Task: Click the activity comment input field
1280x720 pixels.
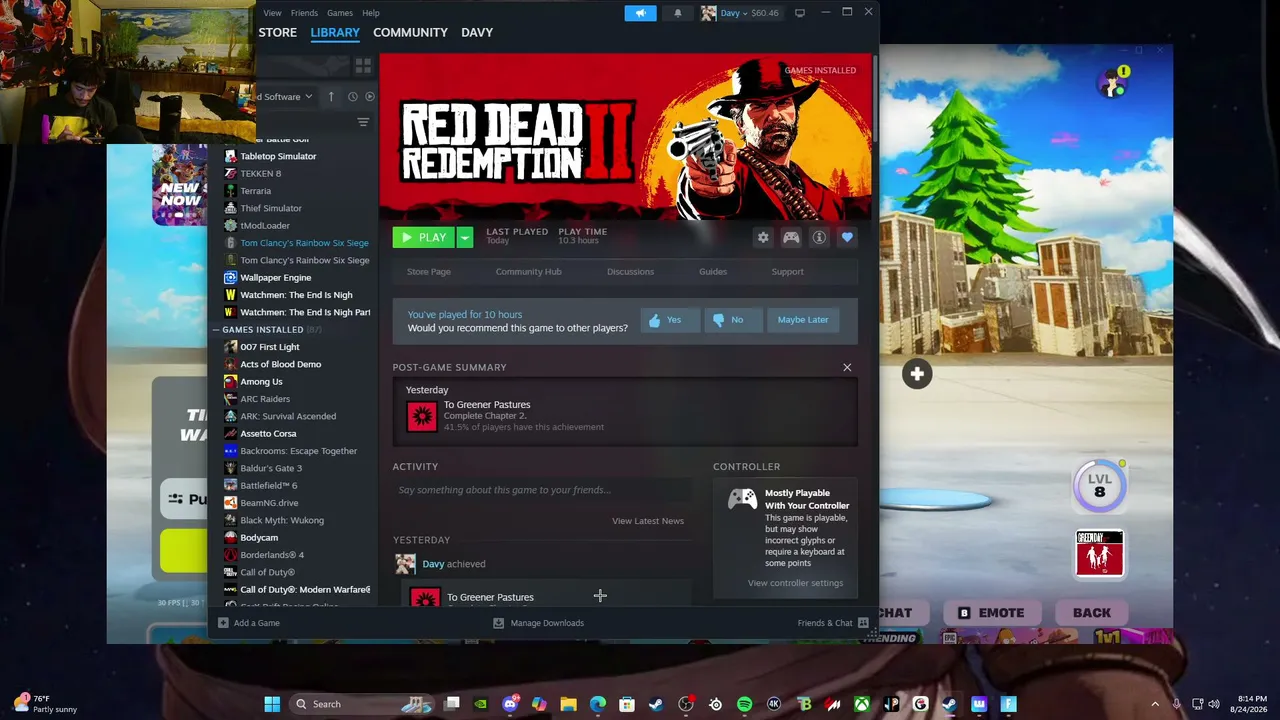Action: click(x=542, y=490)
